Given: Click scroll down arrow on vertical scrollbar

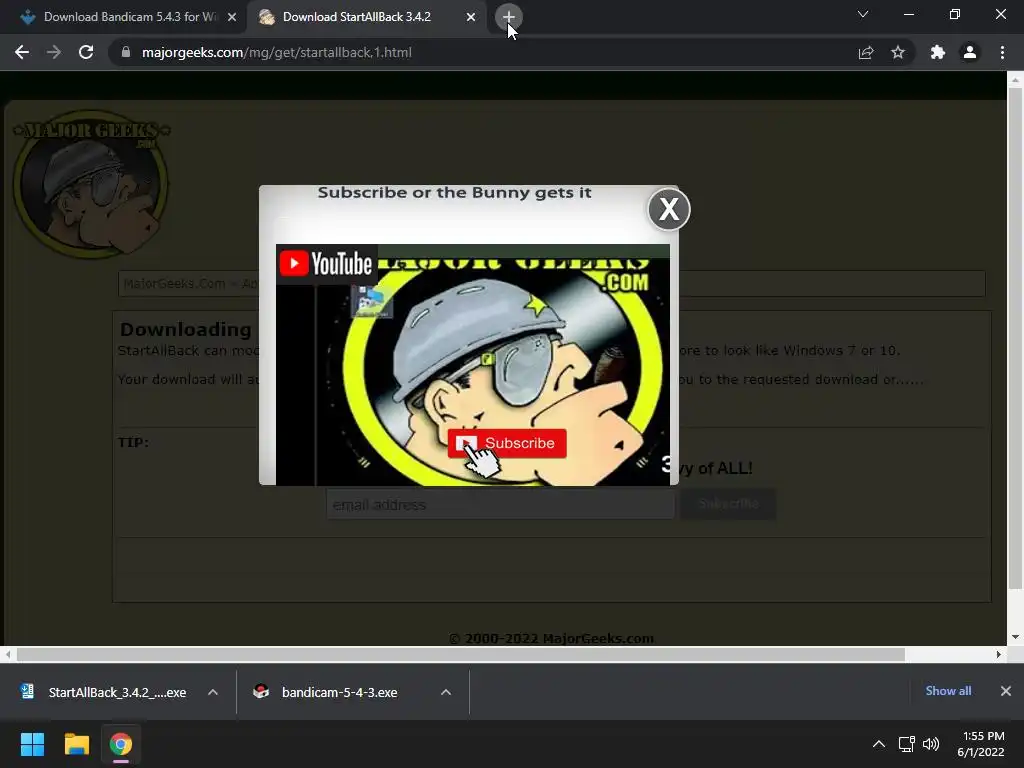Looking at the screenshot, I should (1015, 637).
